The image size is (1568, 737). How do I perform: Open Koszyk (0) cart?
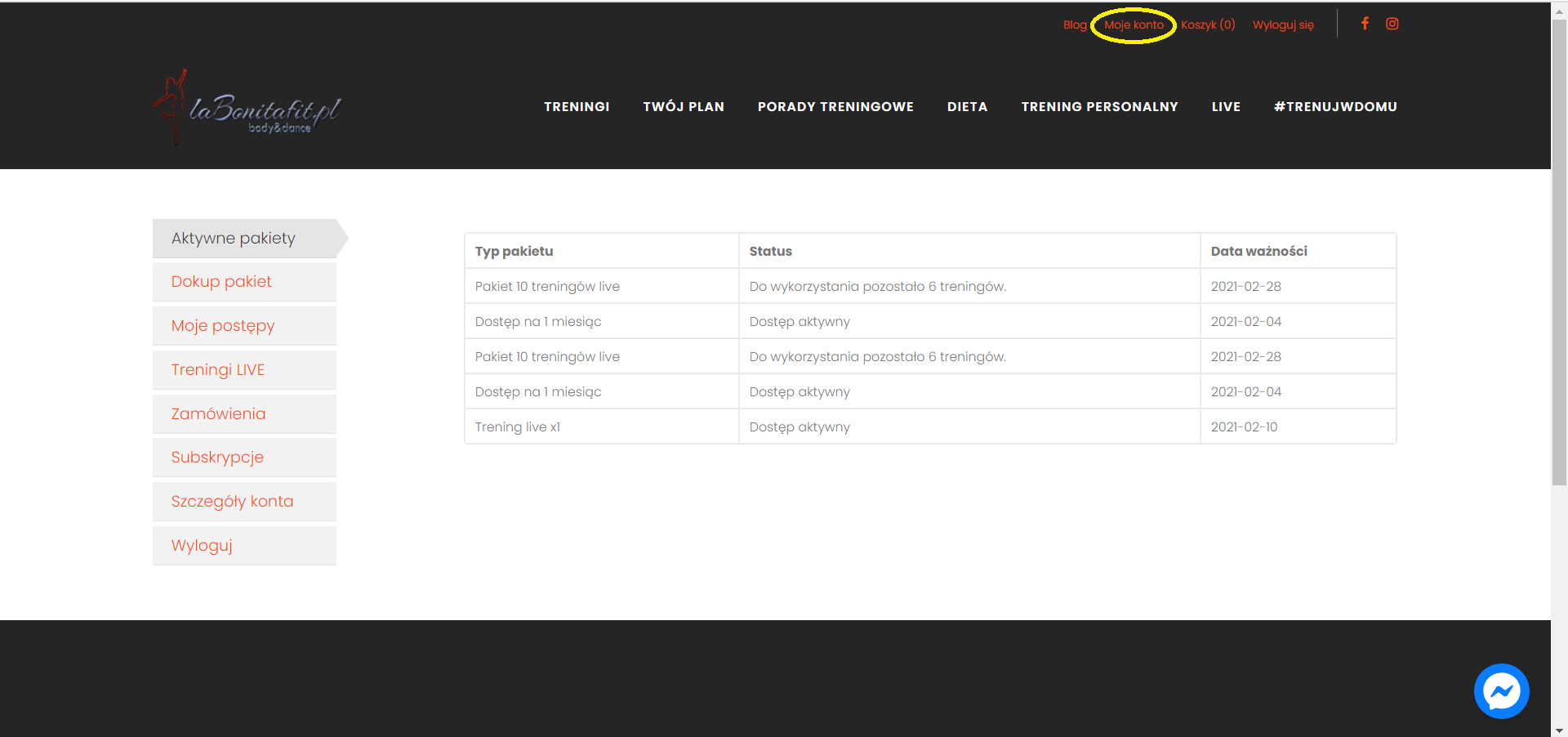(1208, 25)
